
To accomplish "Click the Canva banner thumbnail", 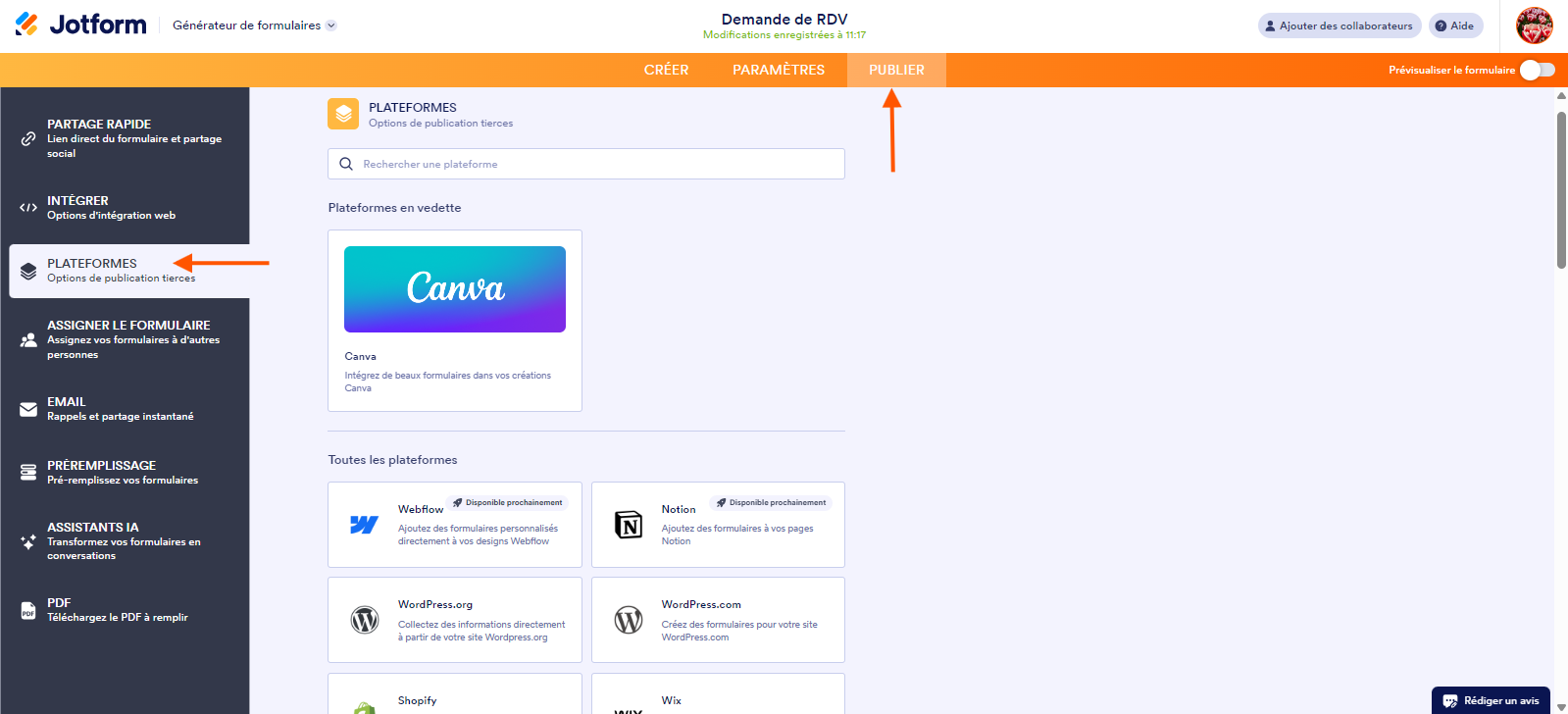I will 455,289.
